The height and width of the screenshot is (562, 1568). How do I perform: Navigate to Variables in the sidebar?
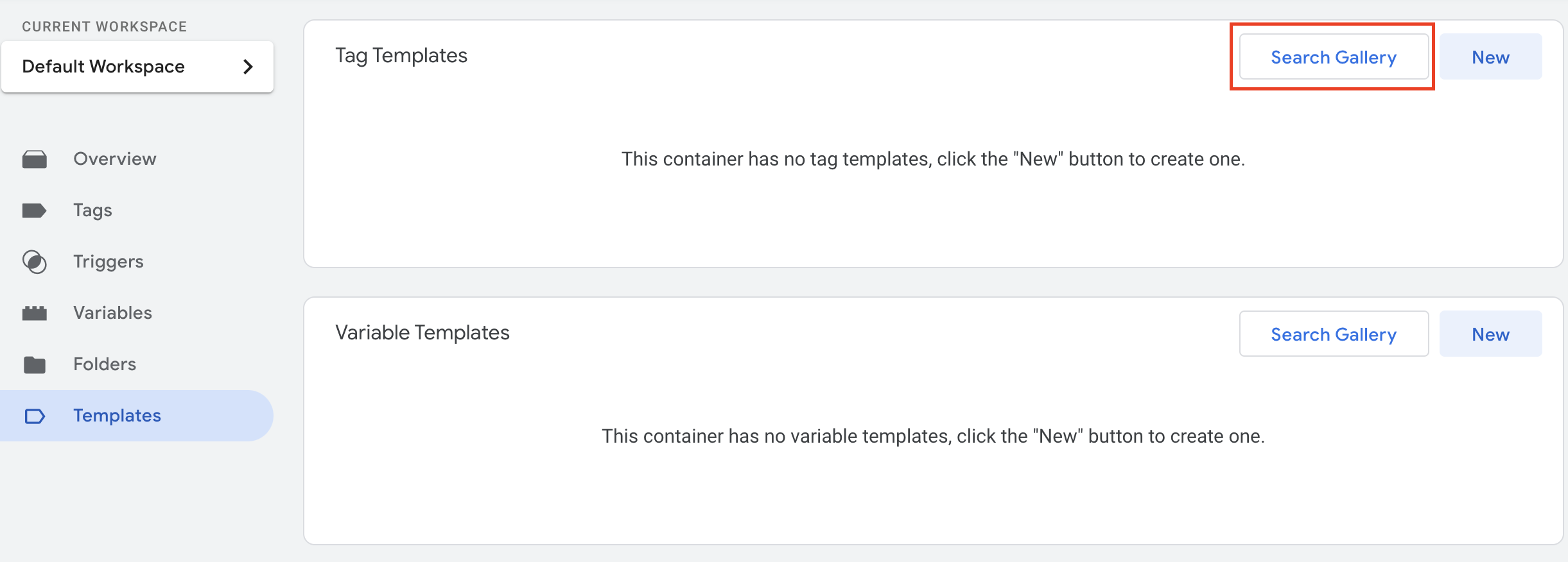[x=112, y=313]
